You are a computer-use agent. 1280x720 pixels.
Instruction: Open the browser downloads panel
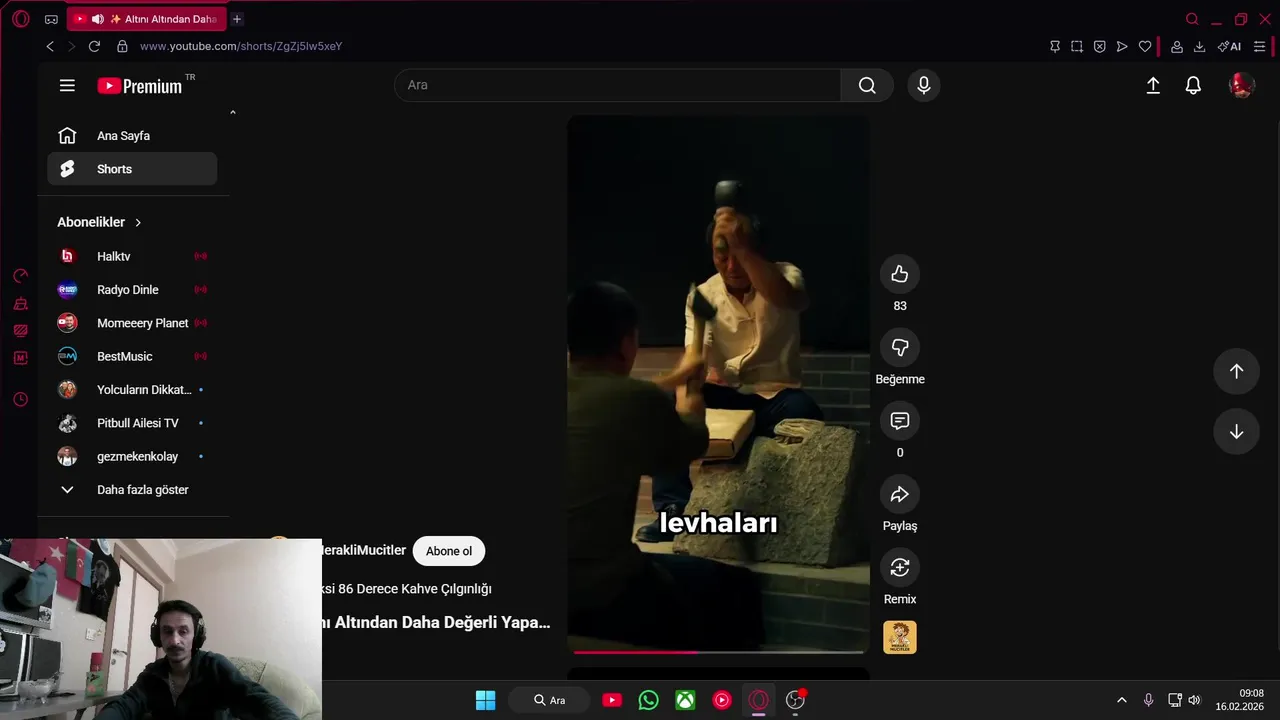click(x=1199, y=46)
